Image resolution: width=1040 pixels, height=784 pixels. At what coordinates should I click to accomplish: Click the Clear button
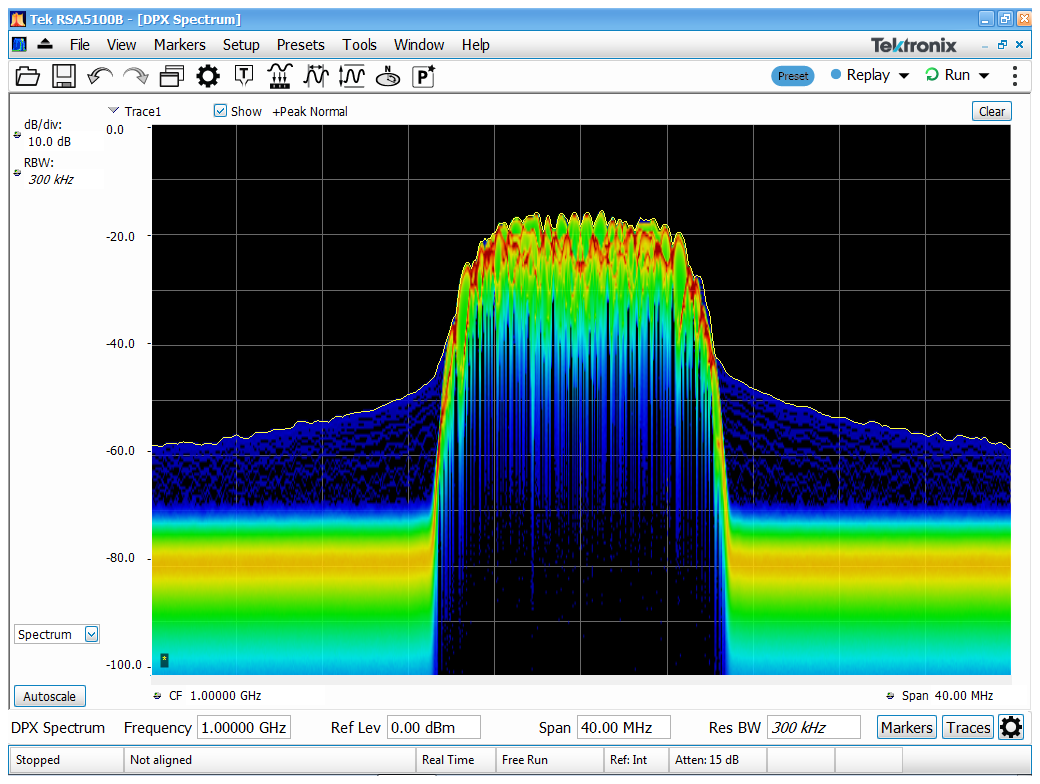coord(991,111)
